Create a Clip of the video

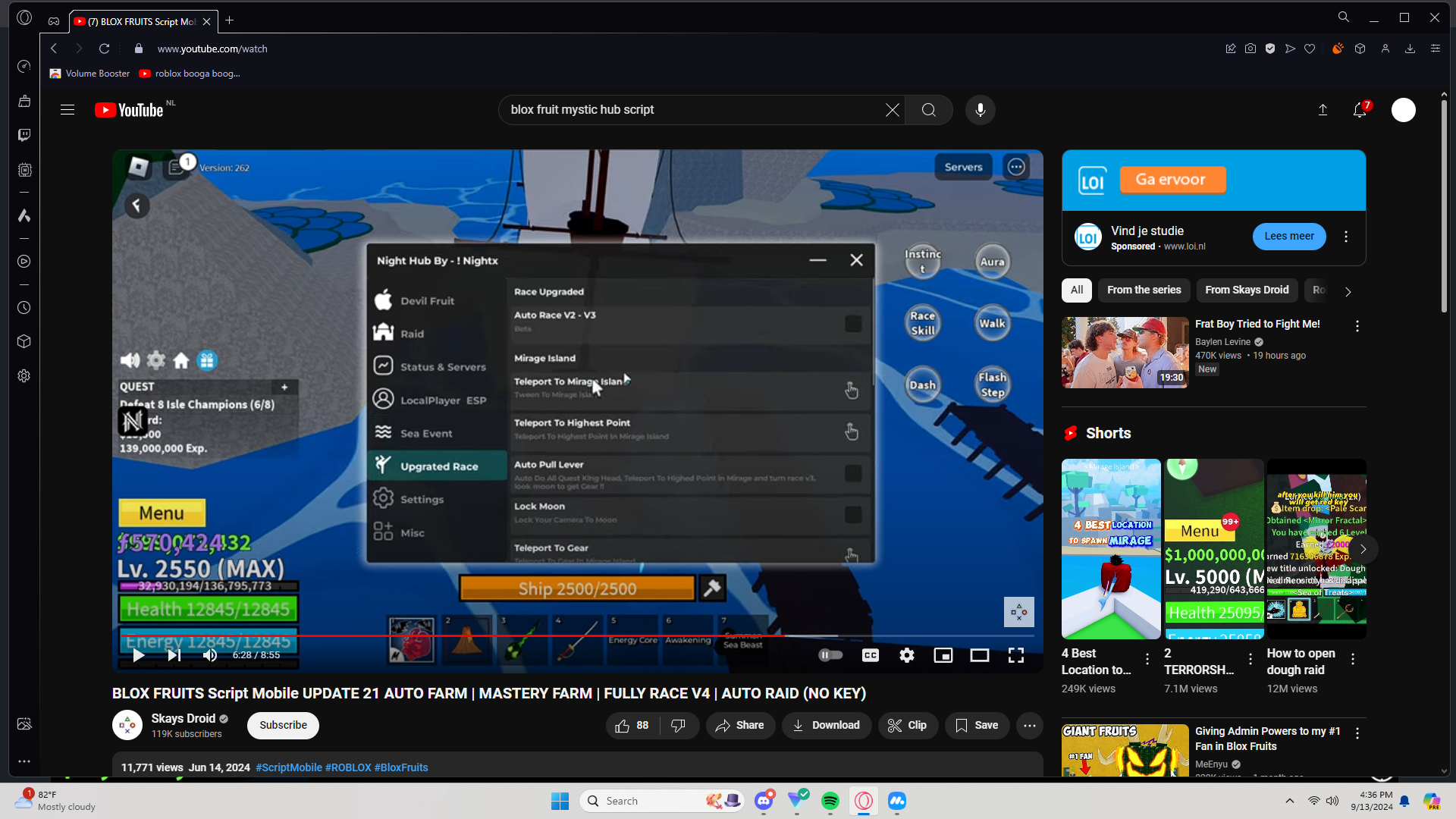tap(908, 726)
